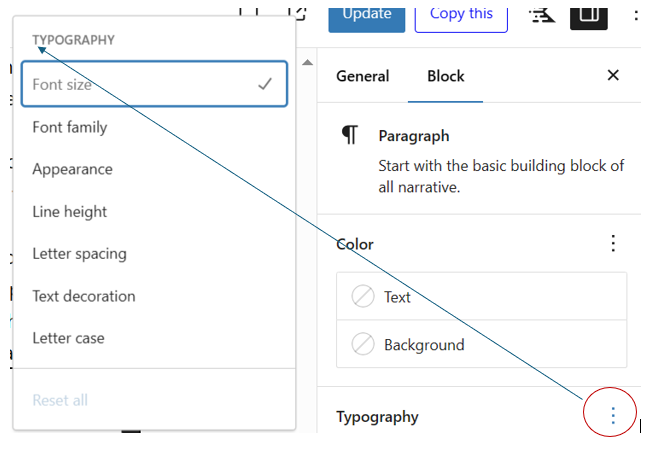Open the Background color picker
The height and width of the screenshot is (454, 658).
click(482, 345)
